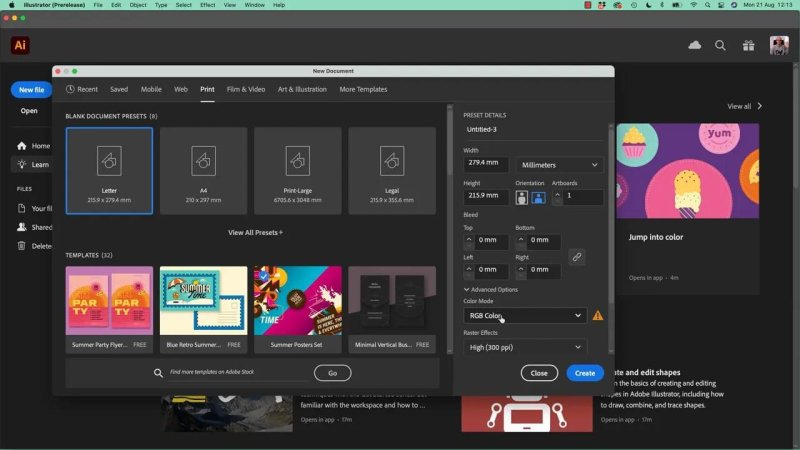Switch to the Art & Illustration tab
Viewport: 800px width, 450px height.
point(302,89)
